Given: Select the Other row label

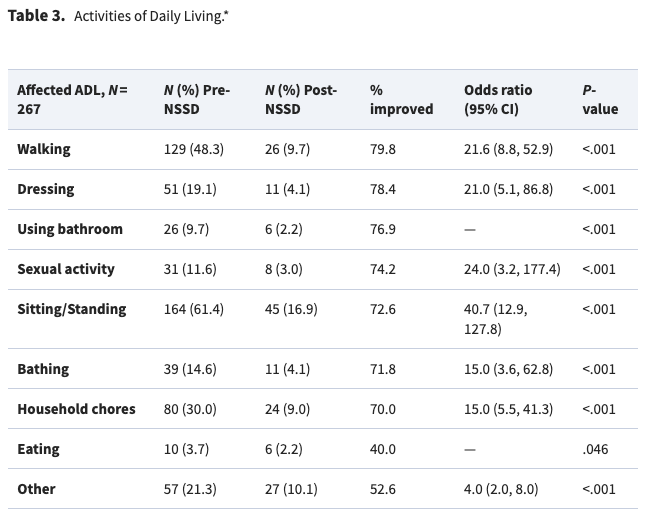Looking at the screenshot, I should pos(36,489).
